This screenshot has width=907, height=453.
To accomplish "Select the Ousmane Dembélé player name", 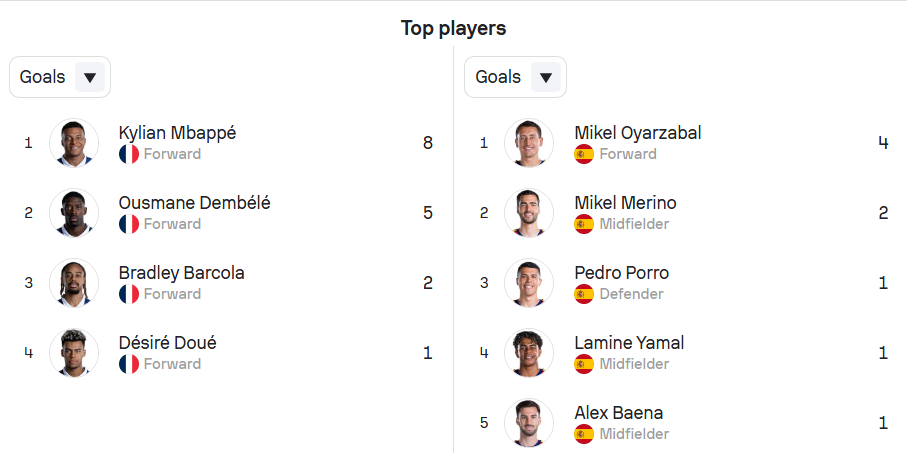I will (194, 203).
